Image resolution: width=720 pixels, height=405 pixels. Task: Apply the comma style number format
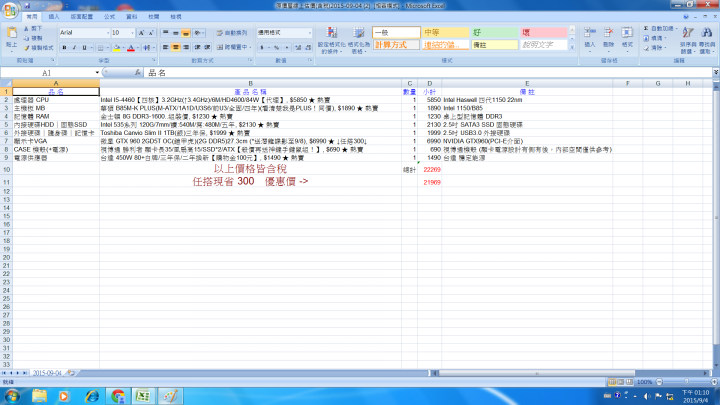click(x=287, y=48)
